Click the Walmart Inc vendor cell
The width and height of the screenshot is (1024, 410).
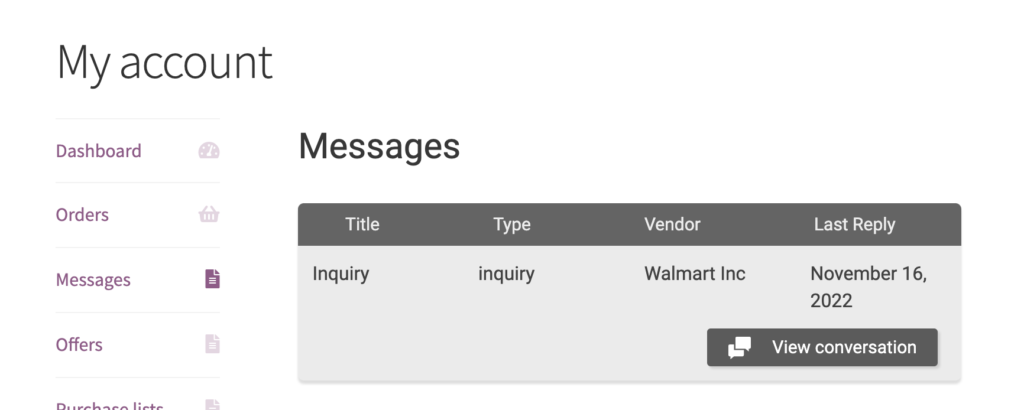point(695,274)
